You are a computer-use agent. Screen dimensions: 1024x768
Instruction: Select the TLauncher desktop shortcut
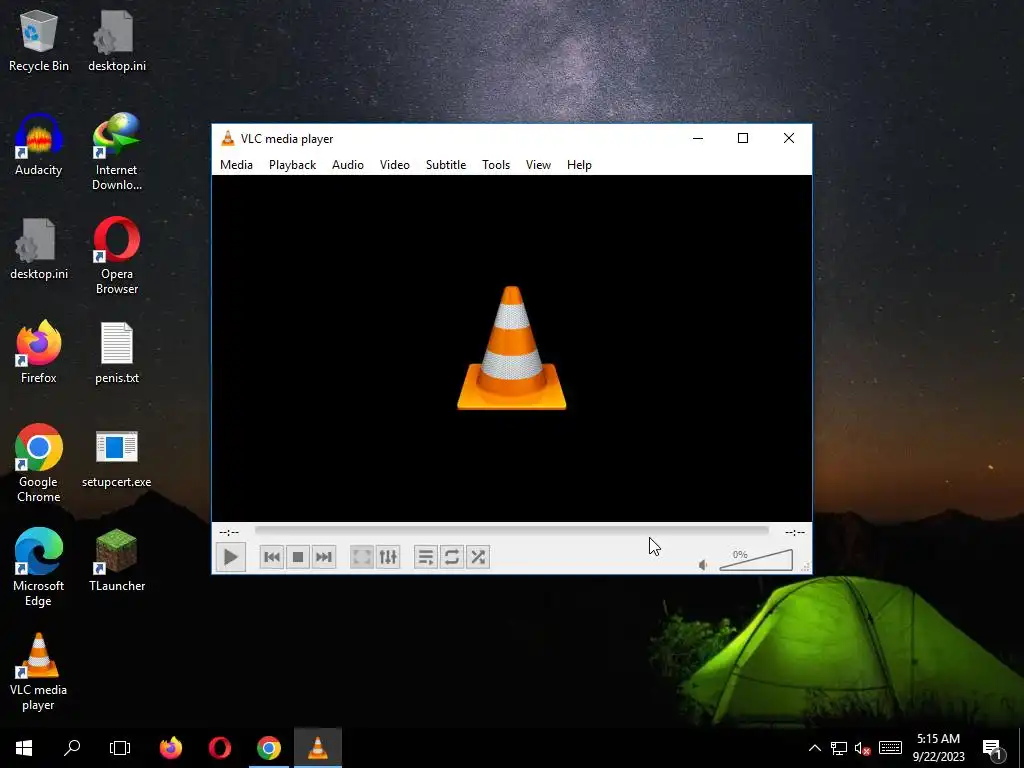pos(117,561)
